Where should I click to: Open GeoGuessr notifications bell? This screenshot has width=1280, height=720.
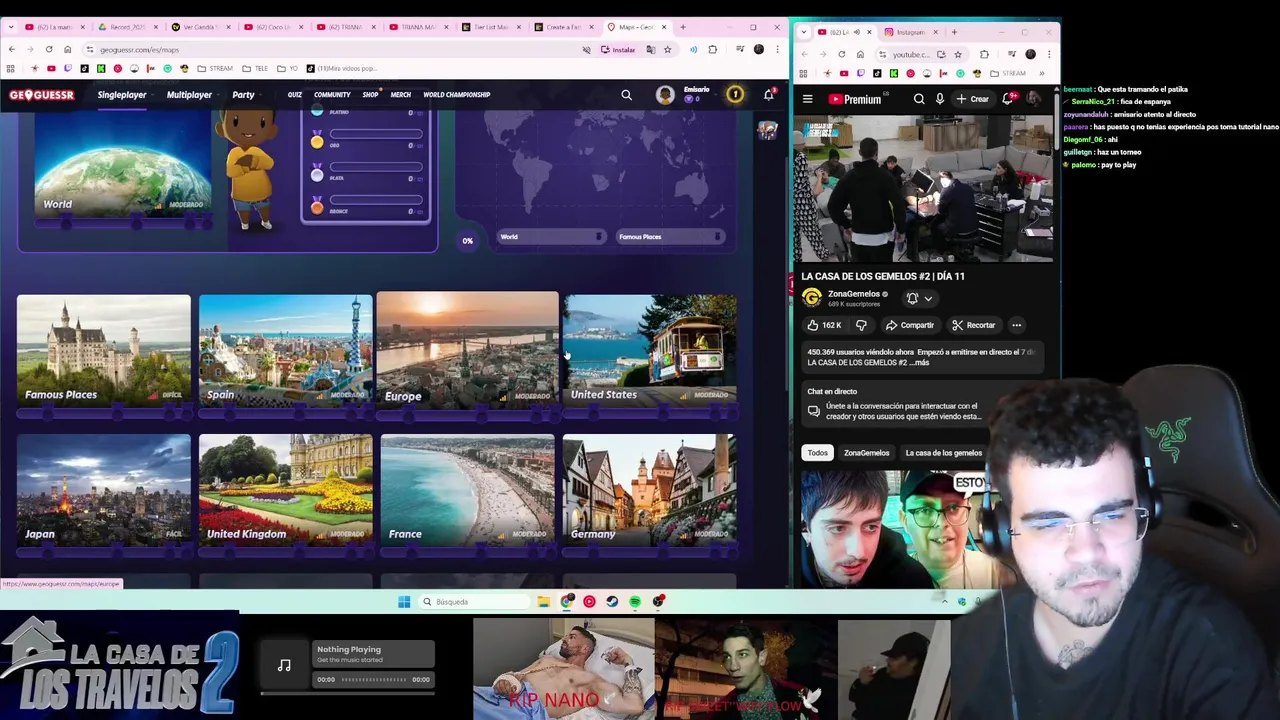click(x=768, y=95)
